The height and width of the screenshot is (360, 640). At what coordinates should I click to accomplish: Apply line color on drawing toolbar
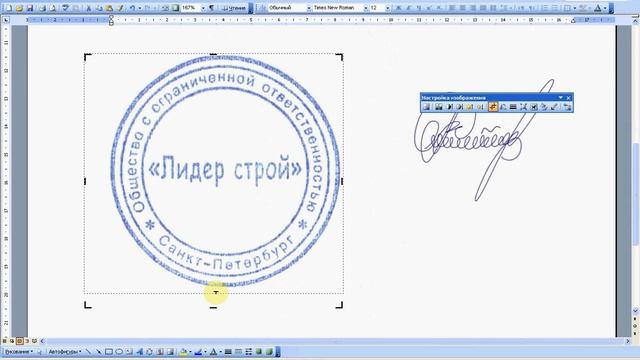coord(198,351)
